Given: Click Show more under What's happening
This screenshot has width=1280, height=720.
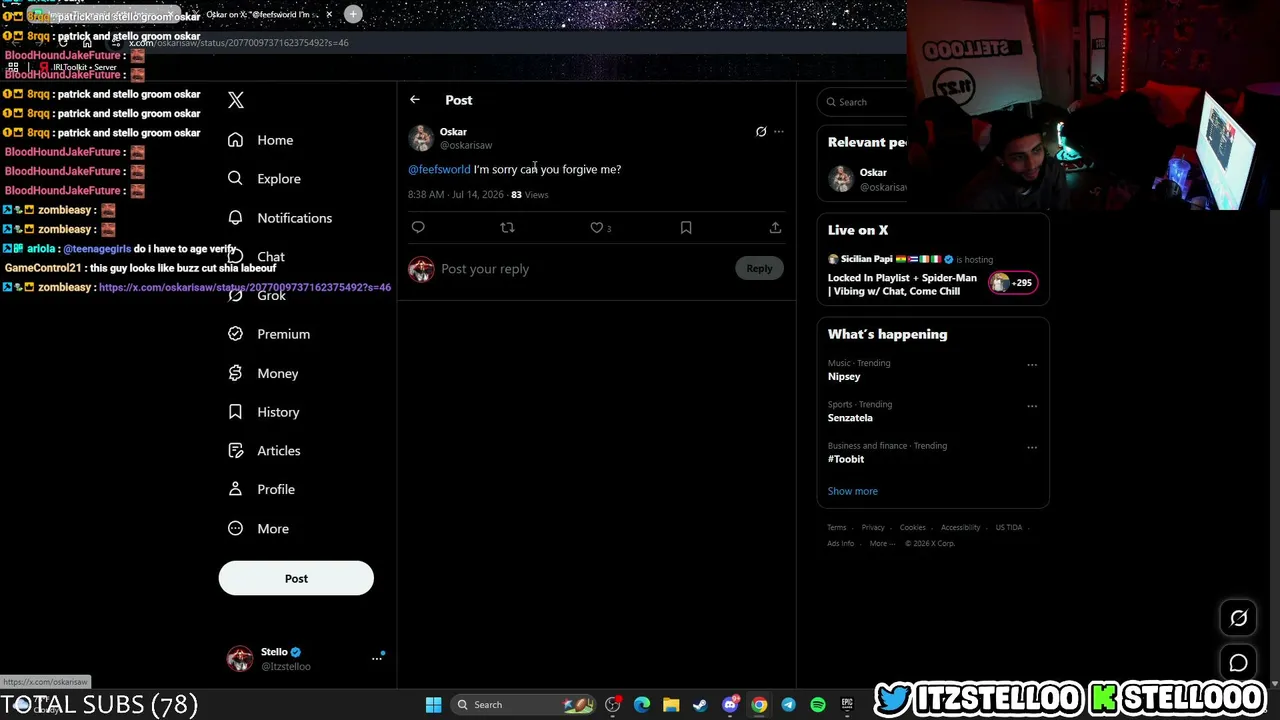Looking at the screenshot, I should coord(853,491).
